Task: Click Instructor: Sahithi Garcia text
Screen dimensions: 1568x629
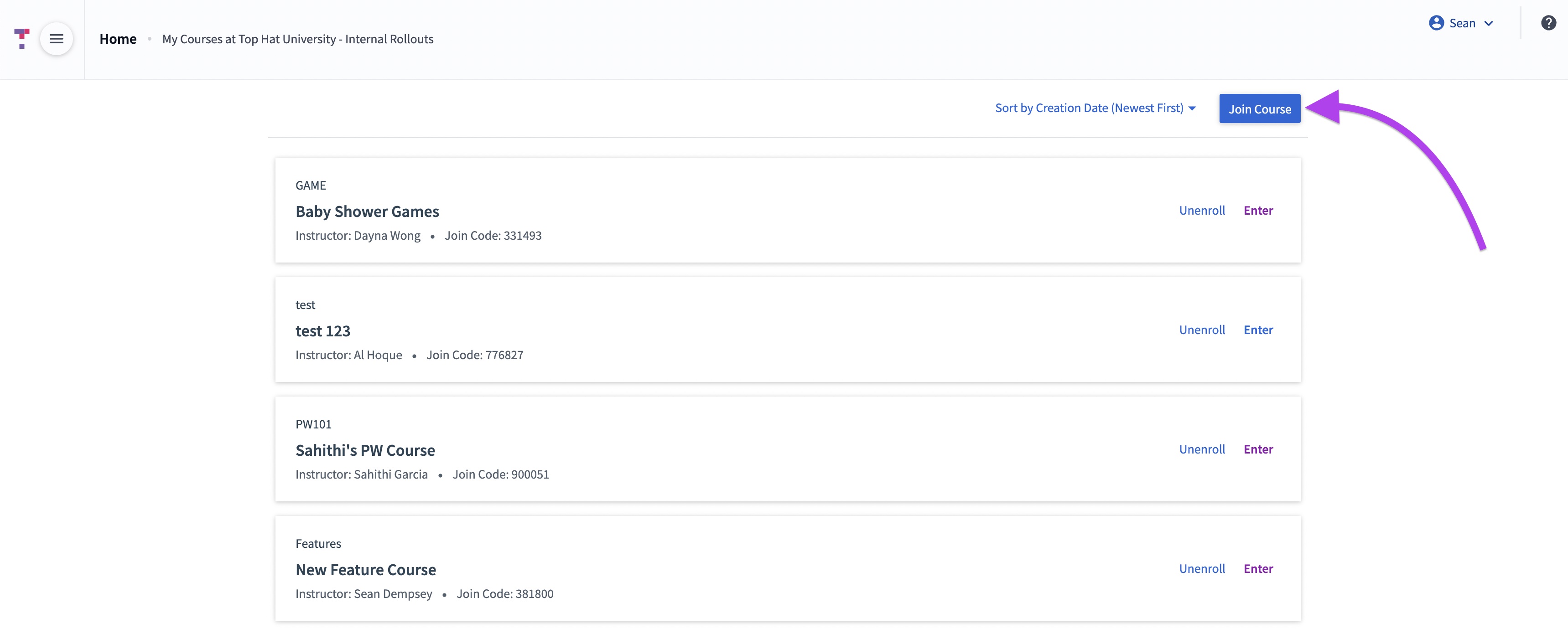Action: tap(362, 474)
